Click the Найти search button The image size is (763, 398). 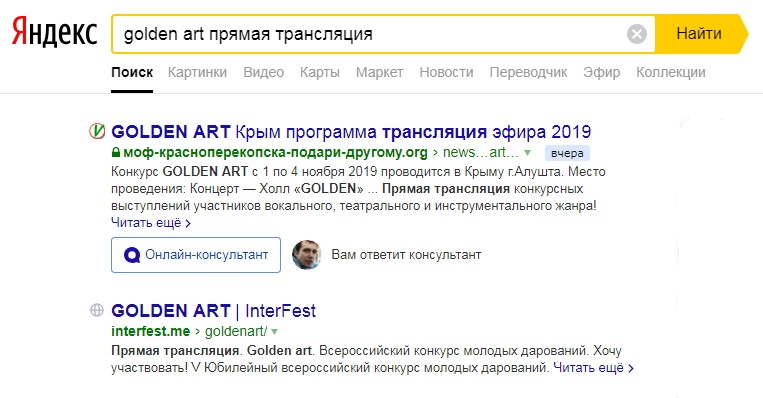point(700,34)
